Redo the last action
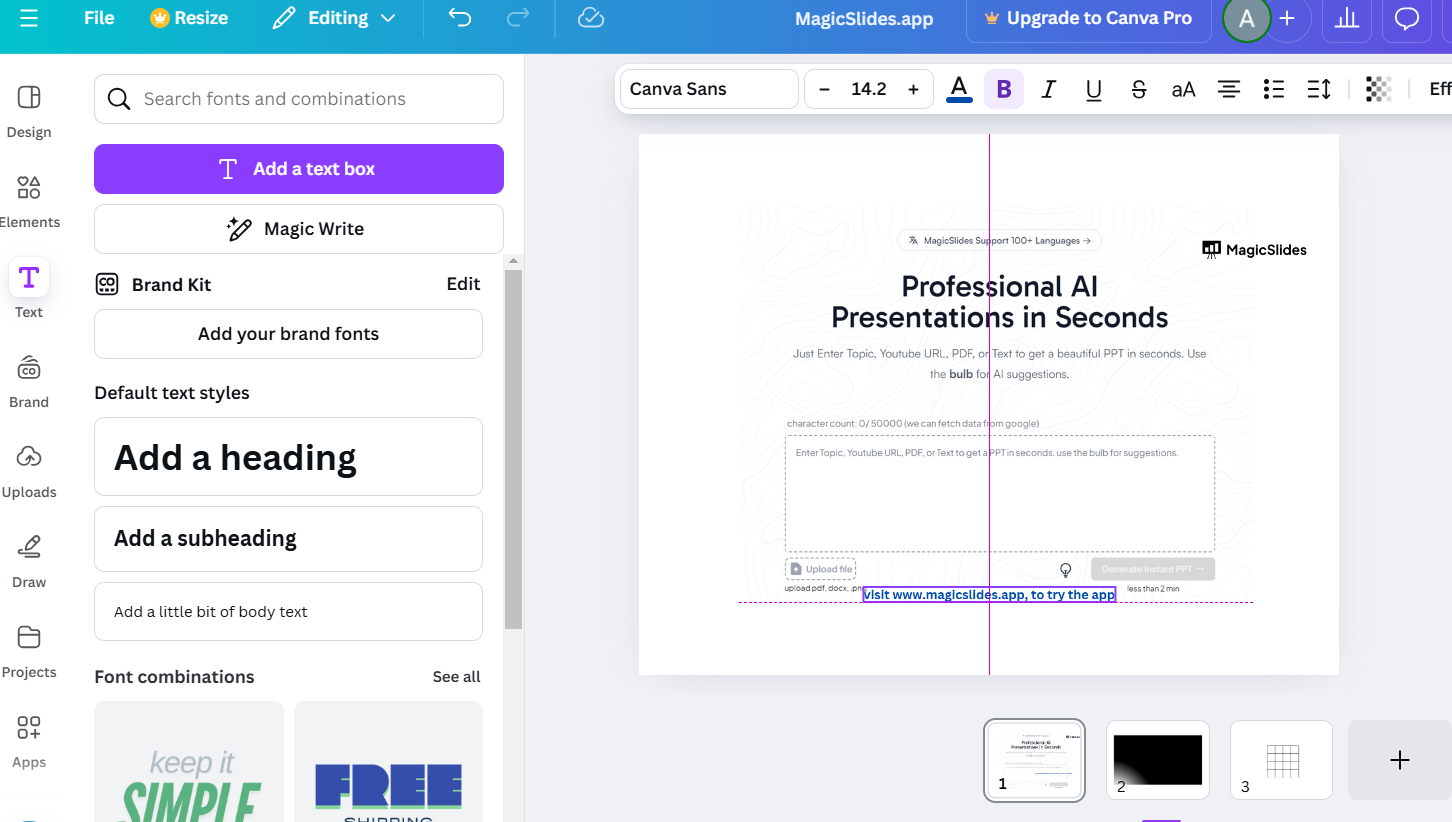 coord(518,18)
